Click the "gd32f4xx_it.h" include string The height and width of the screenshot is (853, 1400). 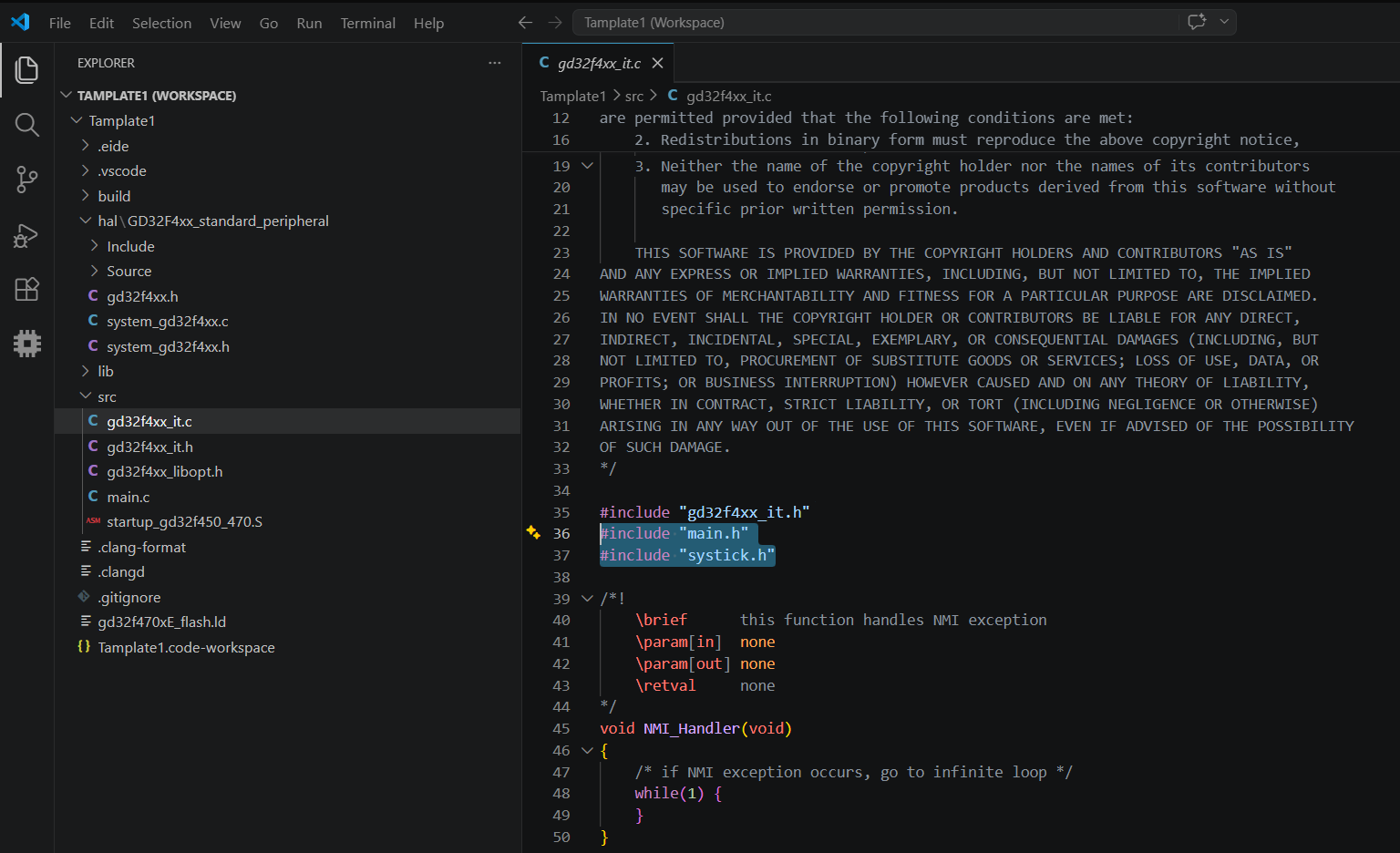[744, 512]
